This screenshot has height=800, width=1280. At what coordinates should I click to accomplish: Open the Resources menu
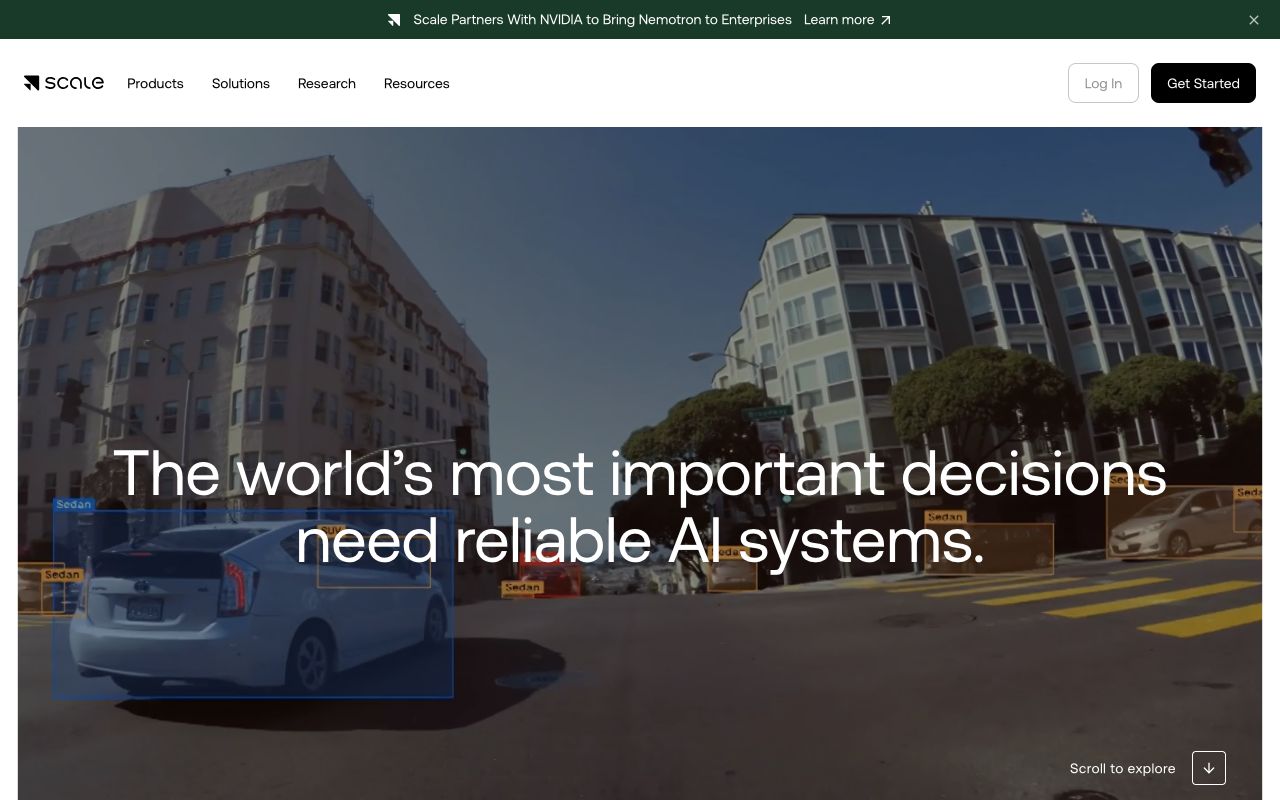[417, 83]
